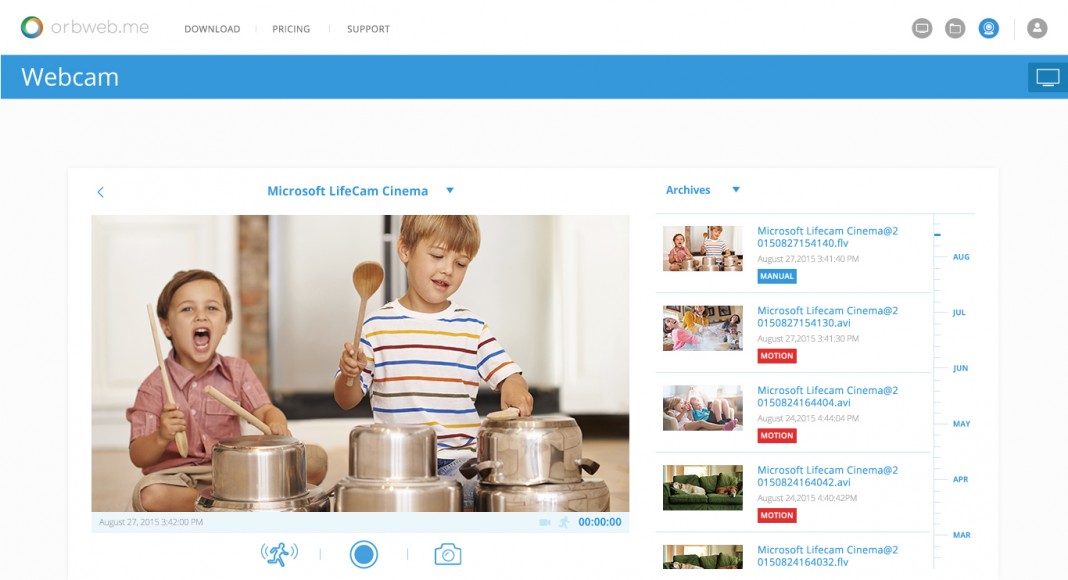Take a snapshot with the camera icon

(447, 554)
